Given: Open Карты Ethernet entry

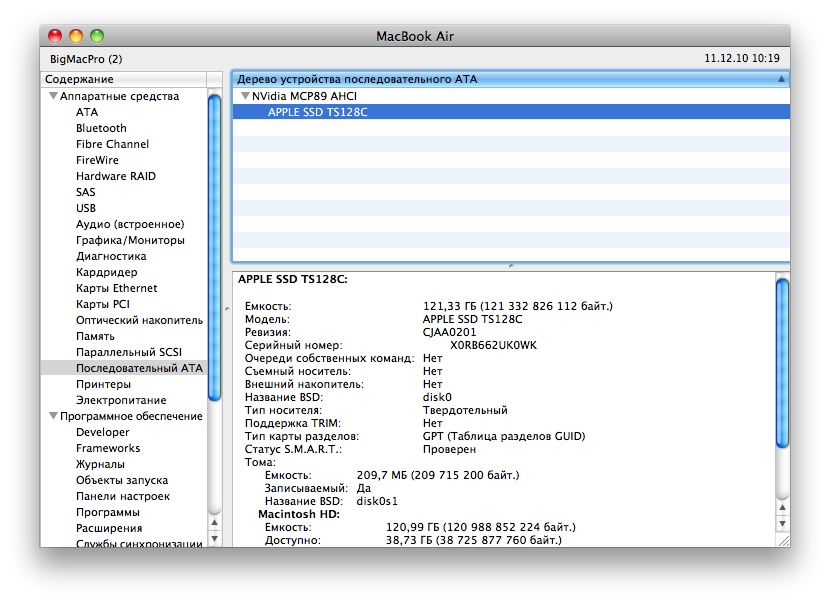Looking at the screenshot, I should [x=116, y=289].
